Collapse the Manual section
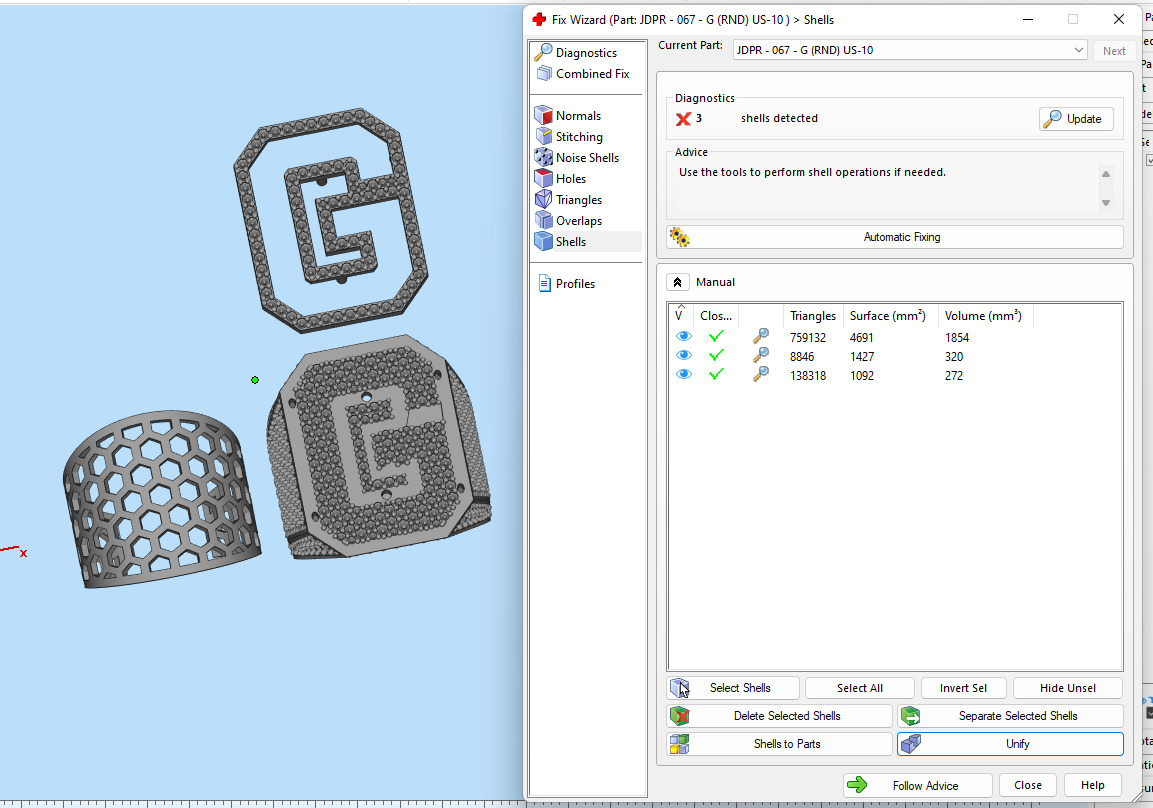Image resolution: width=1153 pixels, height=808 pixels. pyautogui.click(x=677, y=282)
